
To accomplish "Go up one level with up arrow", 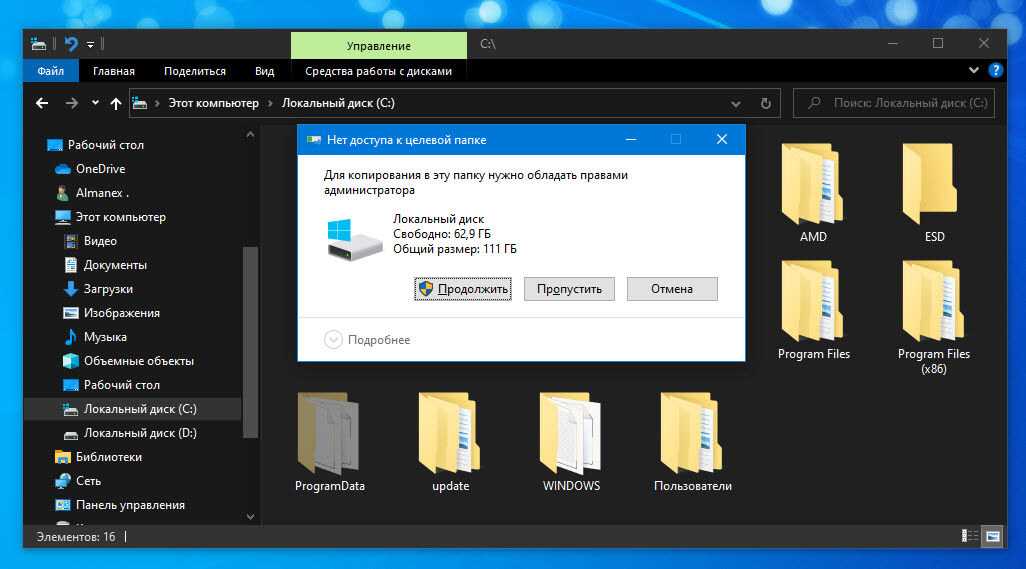I will pos(116,103).
